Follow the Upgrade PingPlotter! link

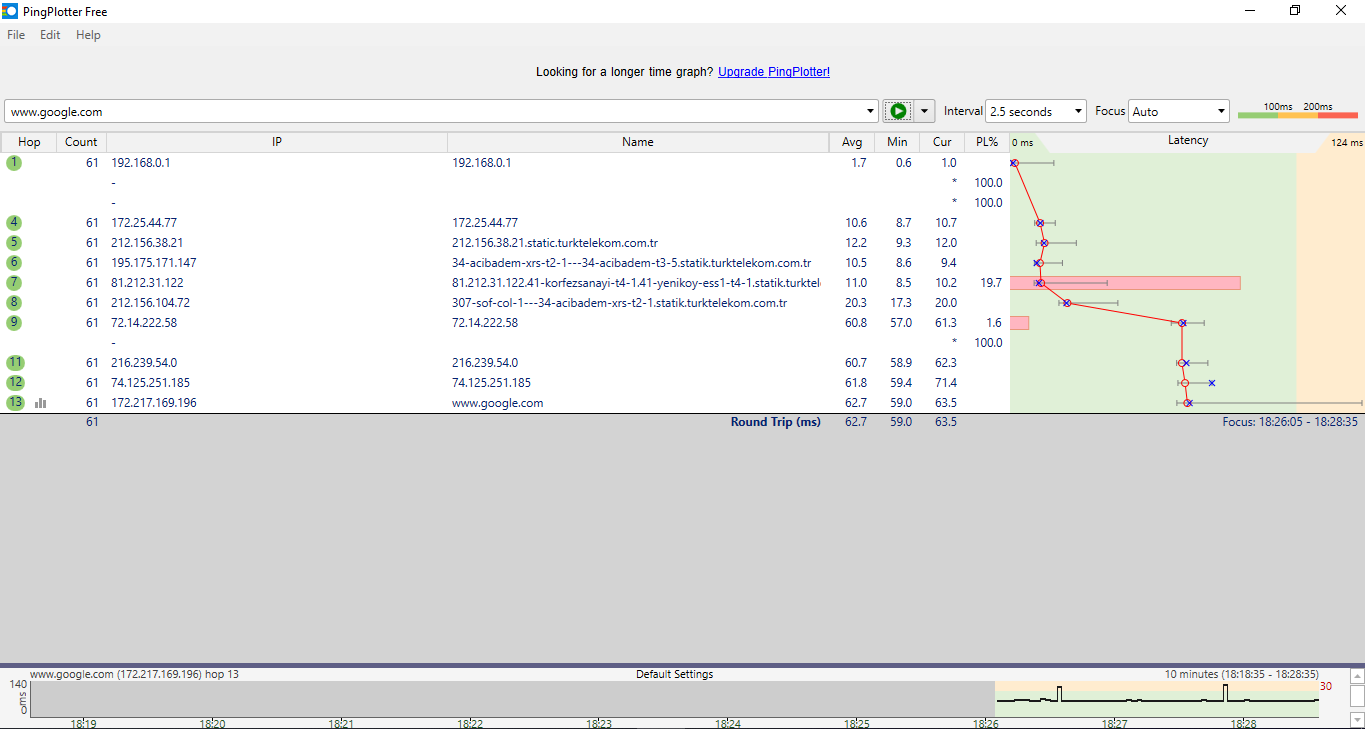(774, 72)
